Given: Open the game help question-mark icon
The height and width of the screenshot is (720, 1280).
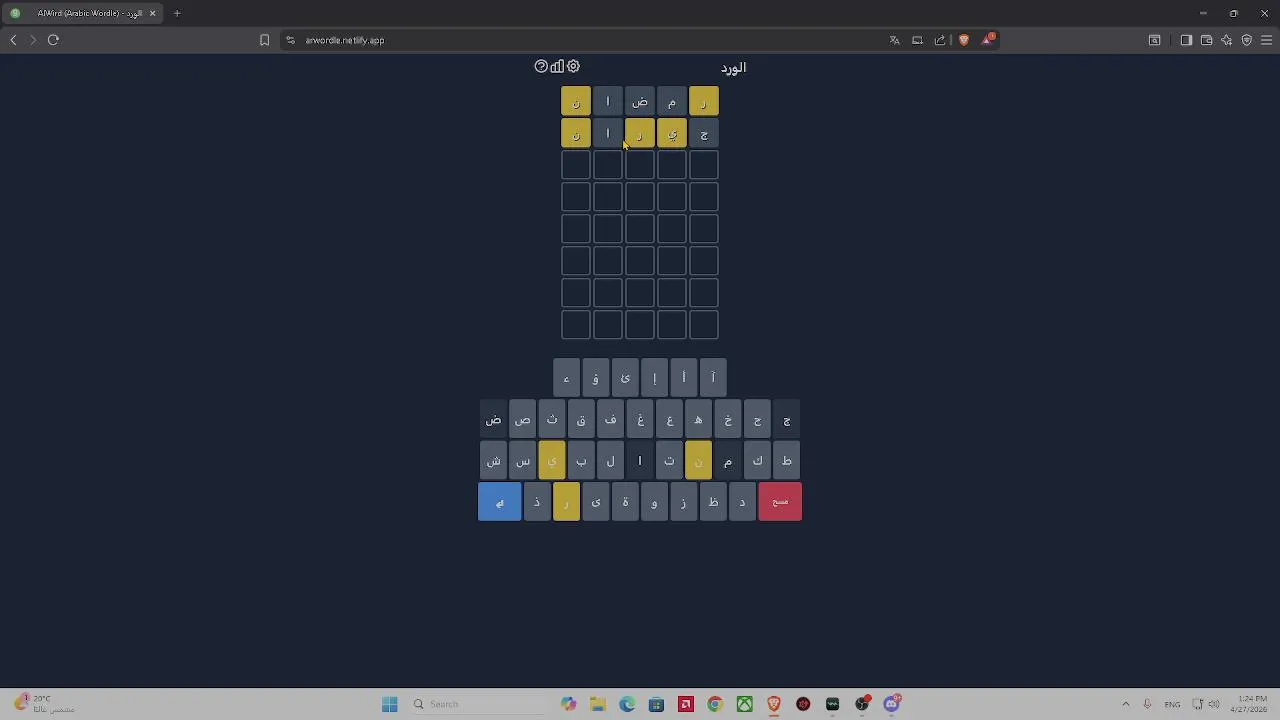Looking at the screenshot, I should 541,66.
